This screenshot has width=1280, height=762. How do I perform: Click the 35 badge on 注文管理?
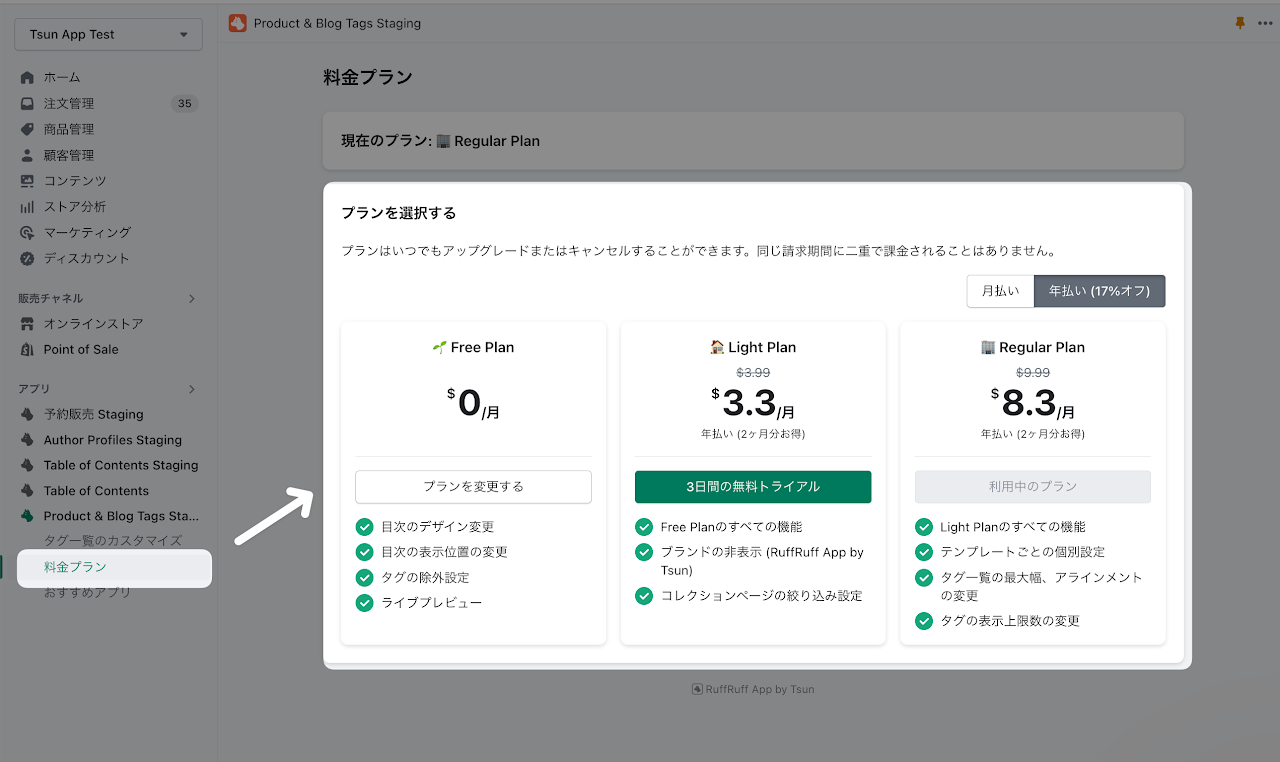point(184,104)
